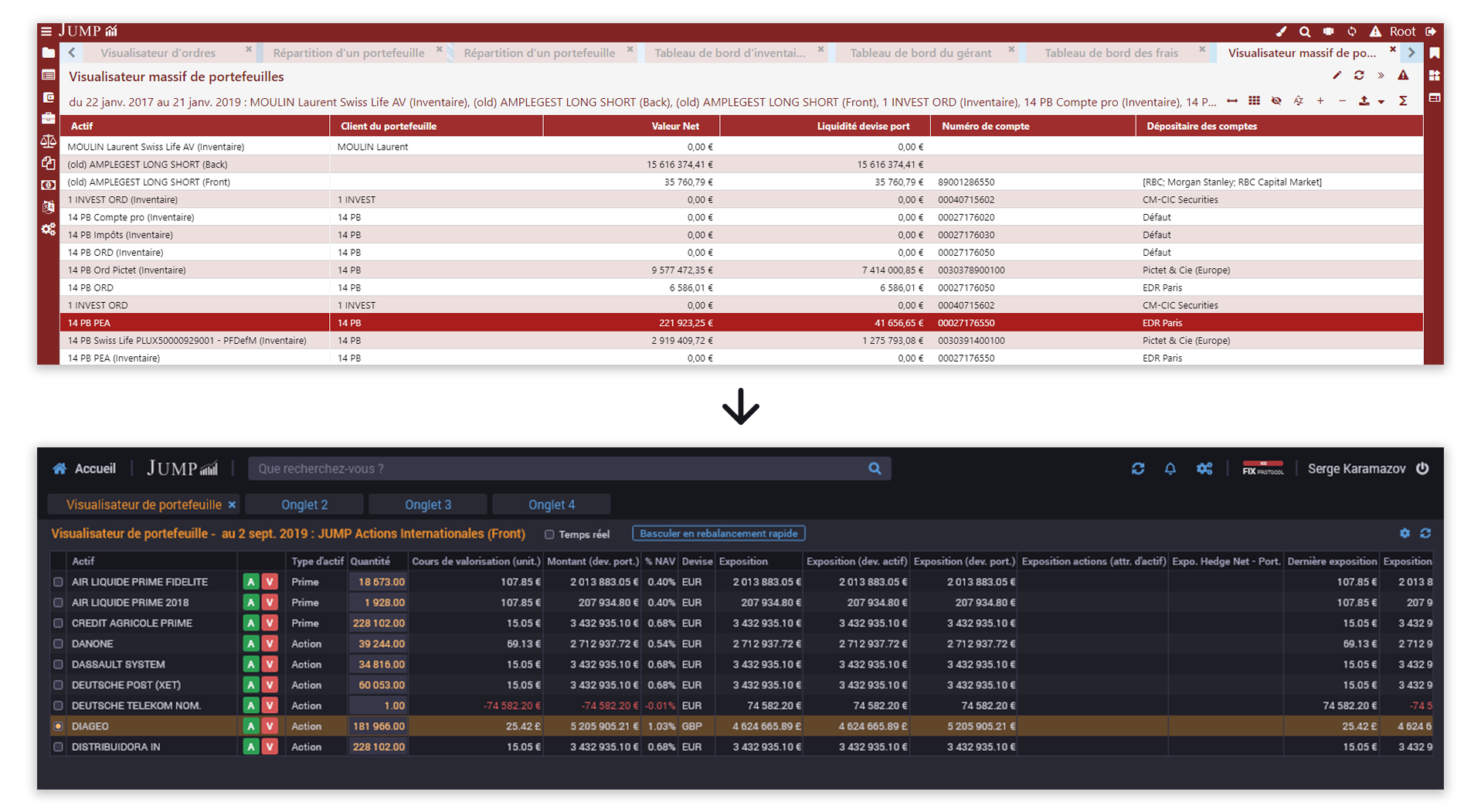Screen dimensions: 1481x812
Task: Click the Accueil home link
Action: click(x=84, y=468)
